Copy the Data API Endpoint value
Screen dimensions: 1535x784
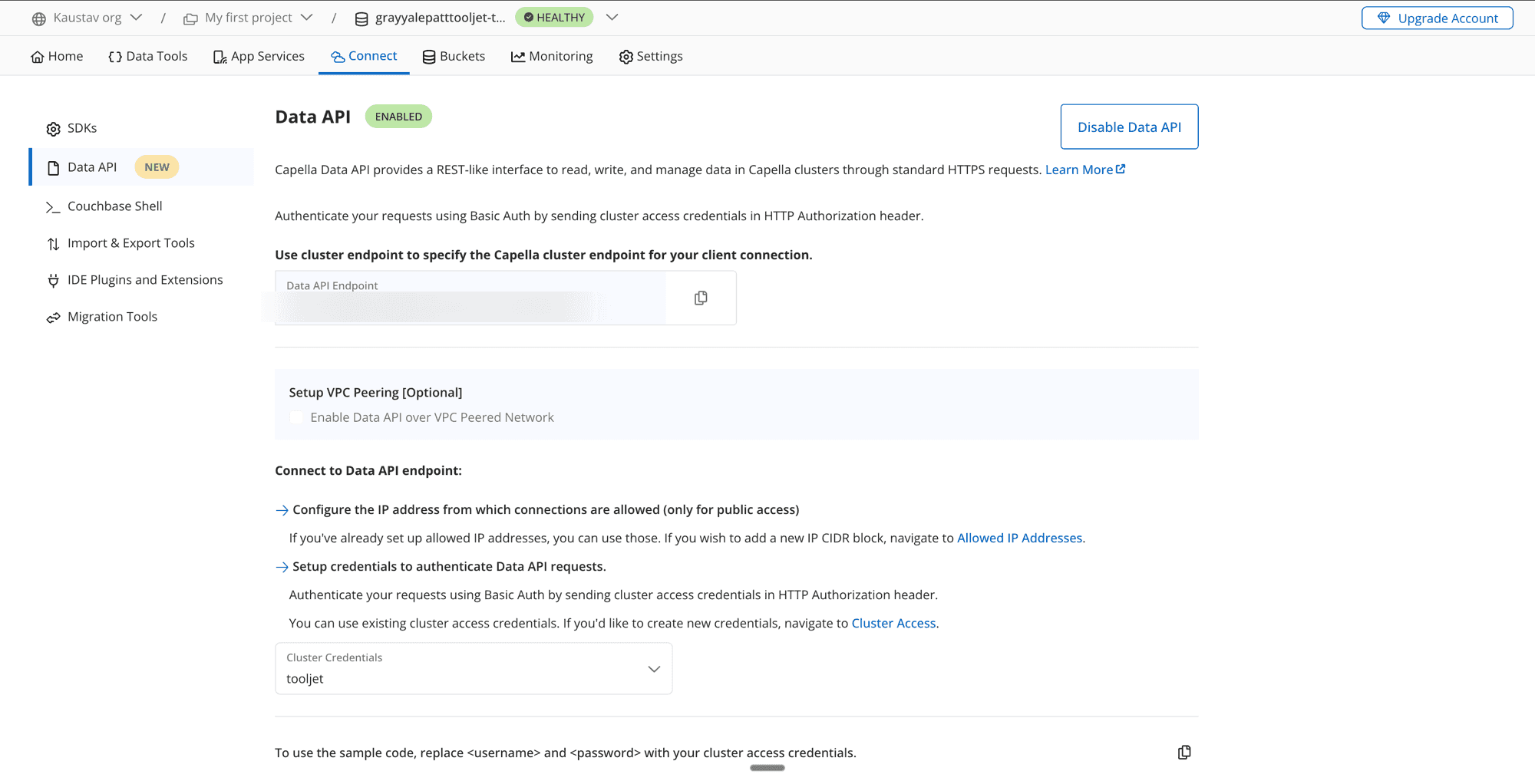[700, 298]
